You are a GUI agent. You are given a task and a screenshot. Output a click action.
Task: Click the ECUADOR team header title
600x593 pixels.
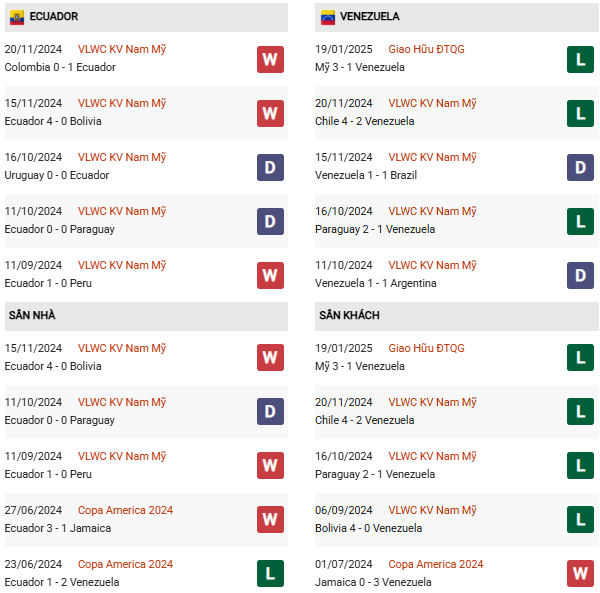54,16
